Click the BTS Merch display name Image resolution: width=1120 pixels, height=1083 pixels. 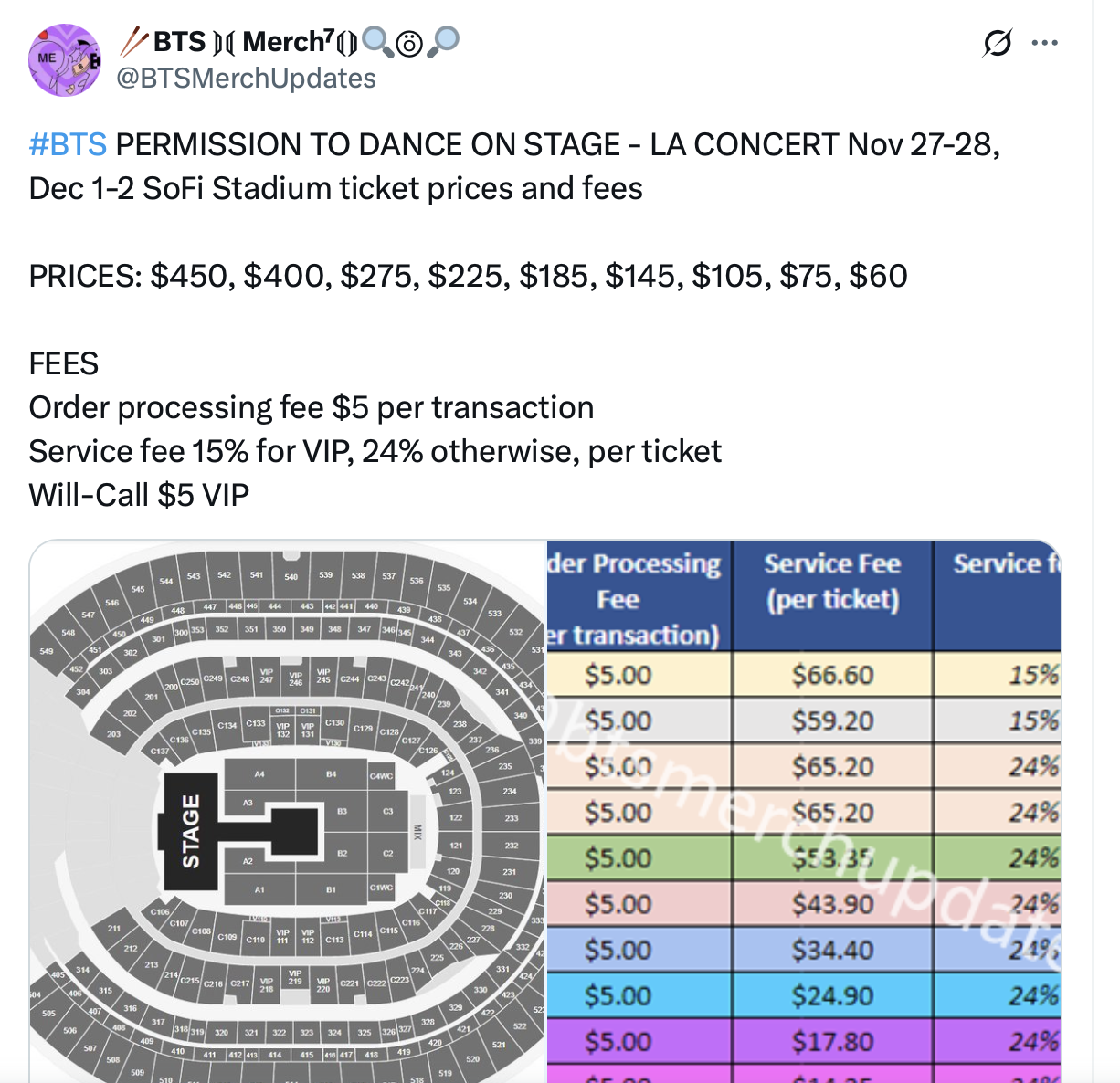[x=239, y=42]
